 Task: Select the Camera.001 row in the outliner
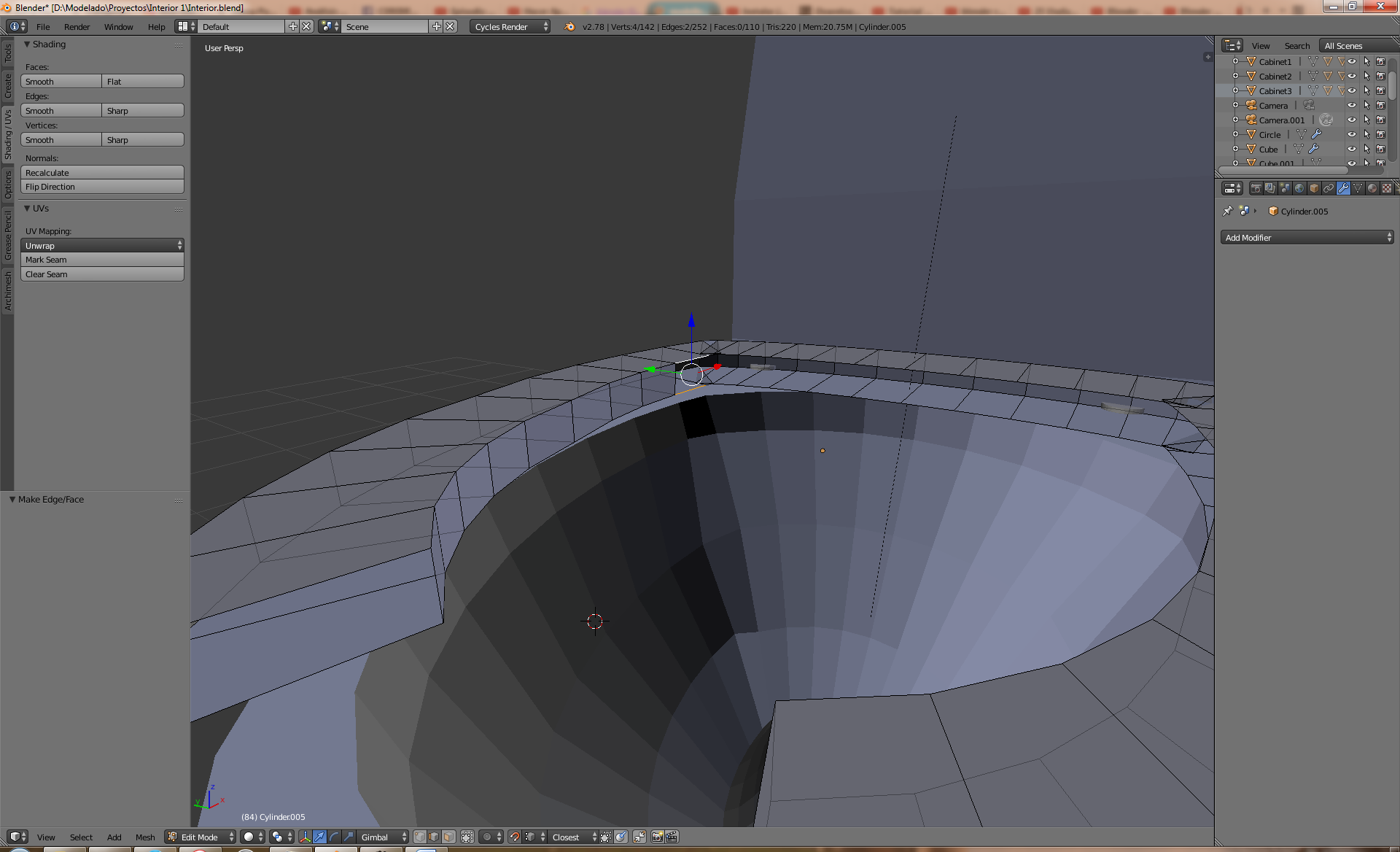tap(1281, 120)
